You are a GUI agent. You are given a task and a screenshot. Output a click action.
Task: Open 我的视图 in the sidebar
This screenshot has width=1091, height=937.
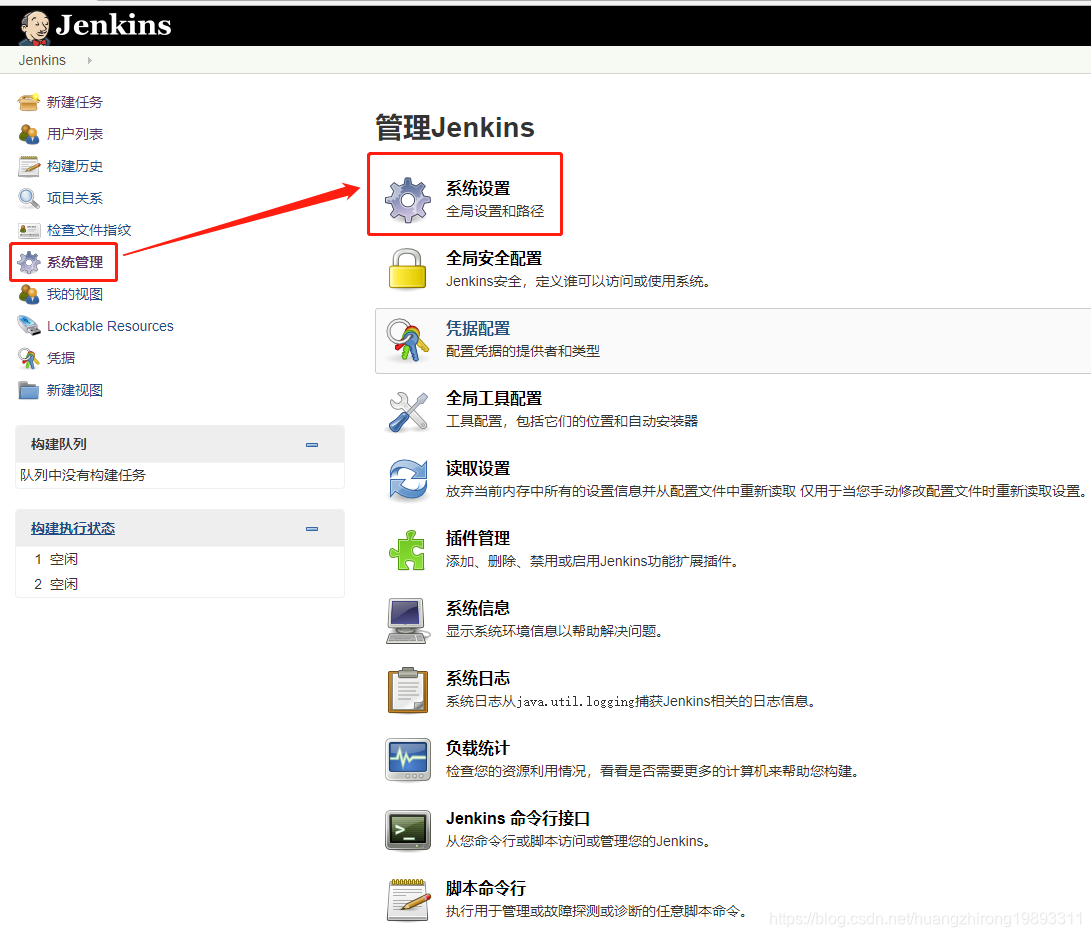[x=74, y=294]
